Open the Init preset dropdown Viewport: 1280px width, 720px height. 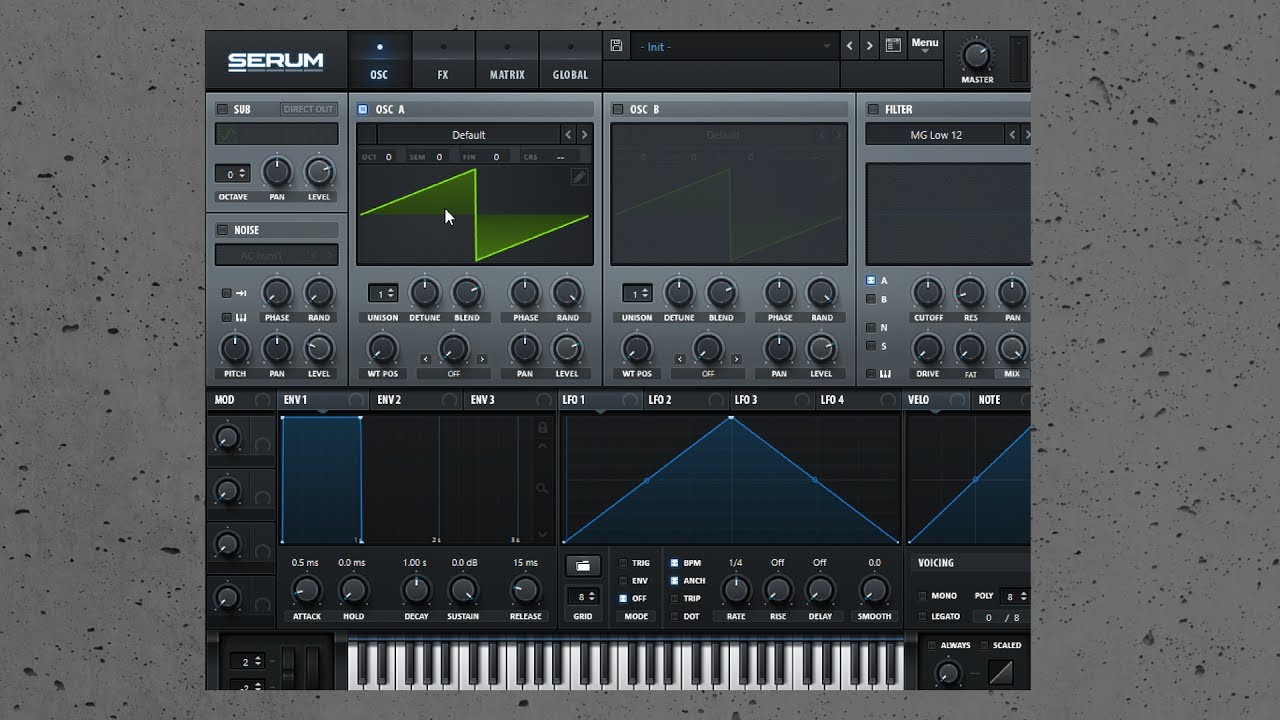pyautogui.click(x=736, y=46)
